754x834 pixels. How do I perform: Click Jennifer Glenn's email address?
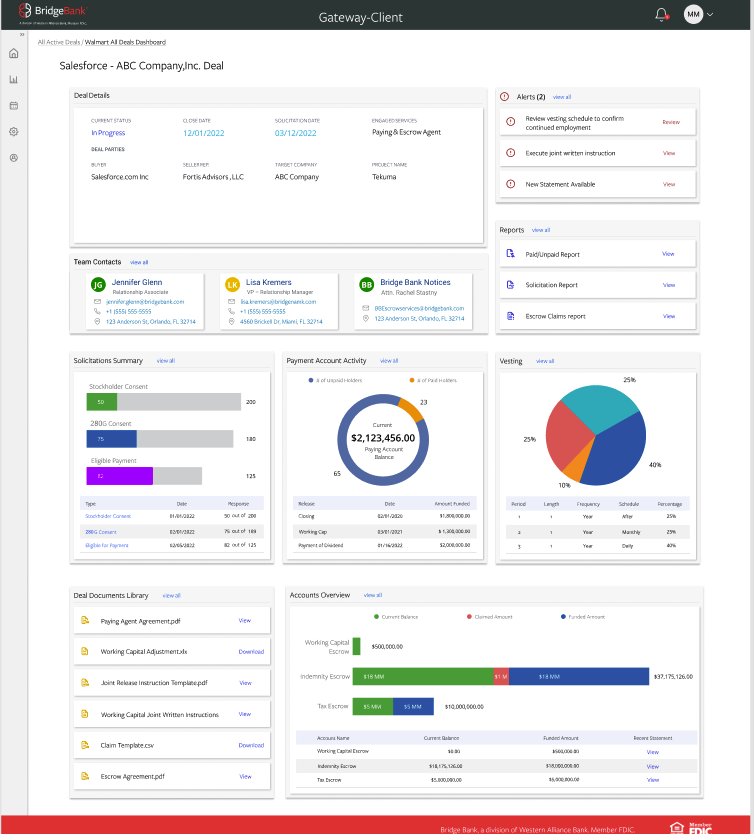pyautogui.click(x=145, y=302)
